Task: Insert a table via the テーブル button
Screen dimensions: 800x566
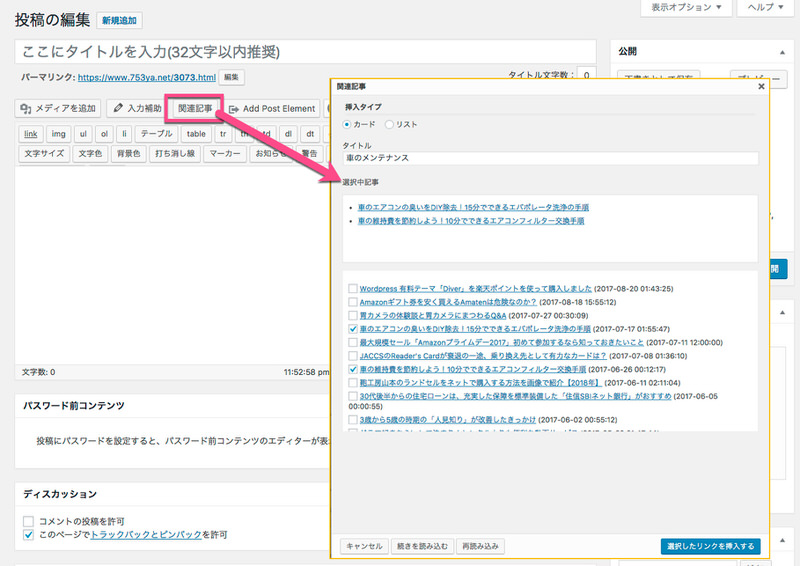Action: point(155,134)
